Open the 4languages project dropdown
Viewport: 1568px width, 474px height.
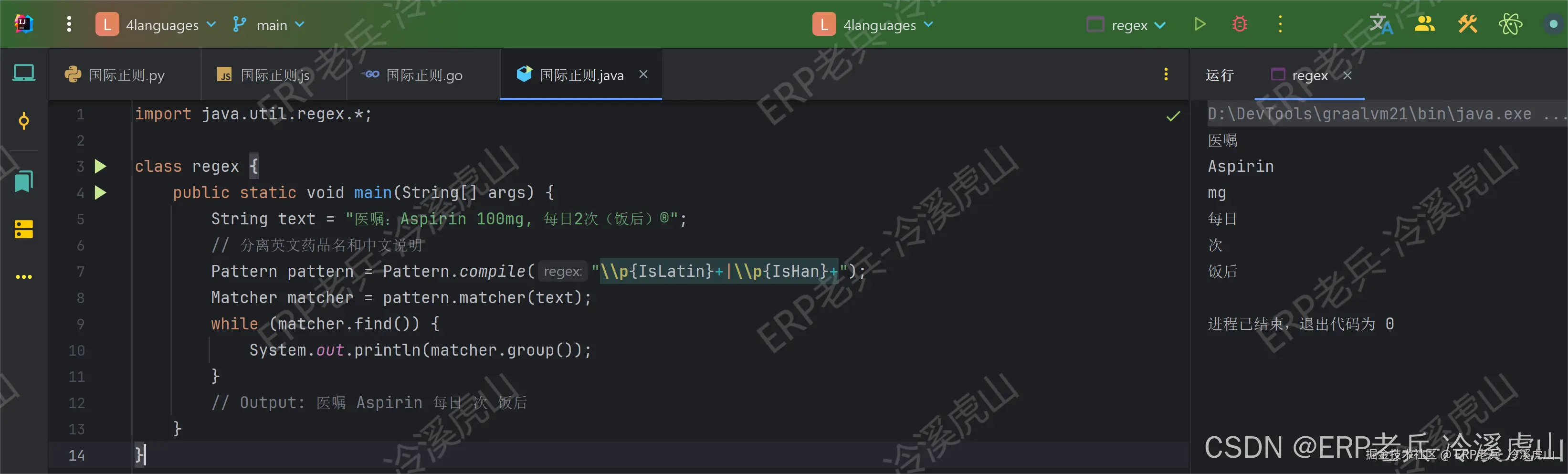point(157,25)
